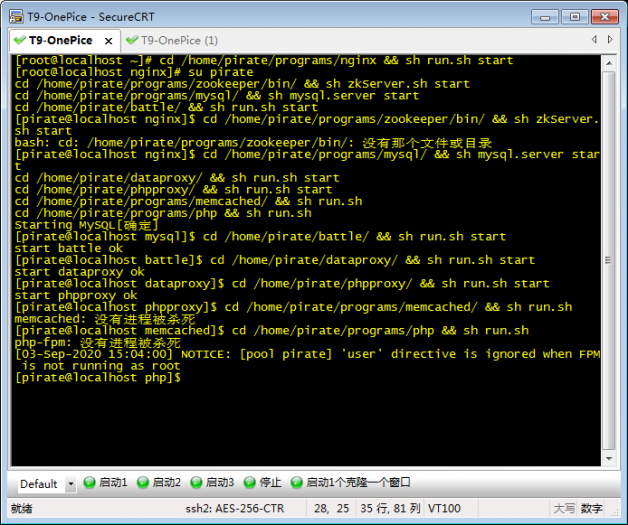
Task: Click the terminal scrollbar up arrow
Action: click(609, 63)
